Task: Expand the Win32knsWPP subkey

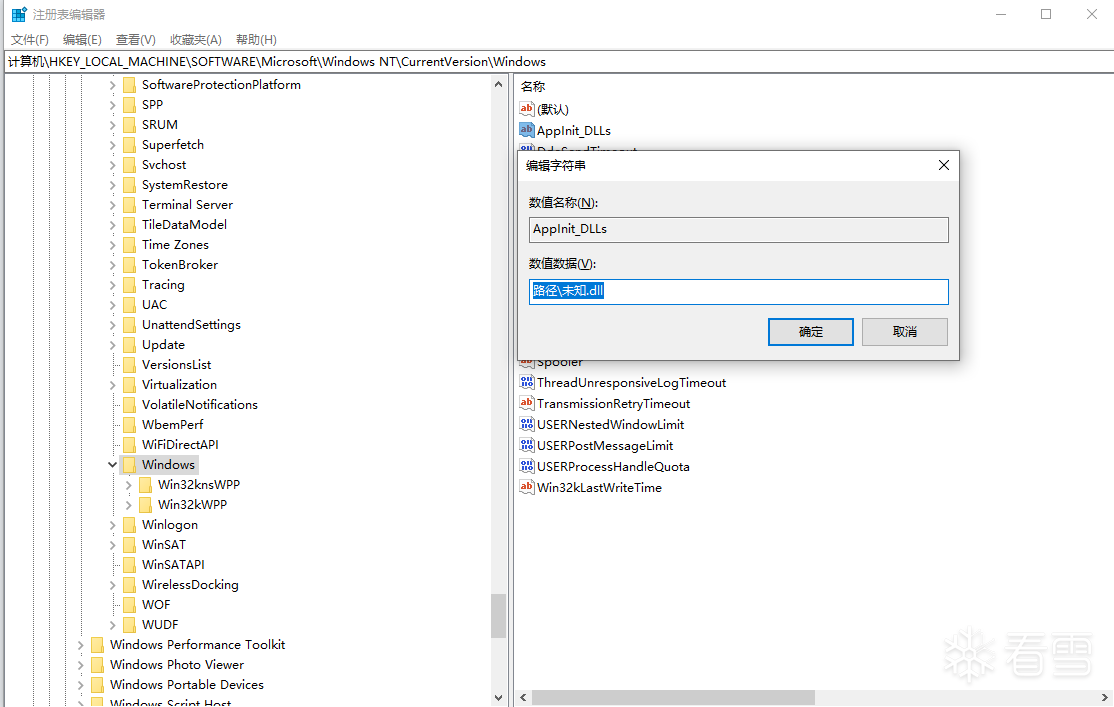Action: click(x=129, y=485)
